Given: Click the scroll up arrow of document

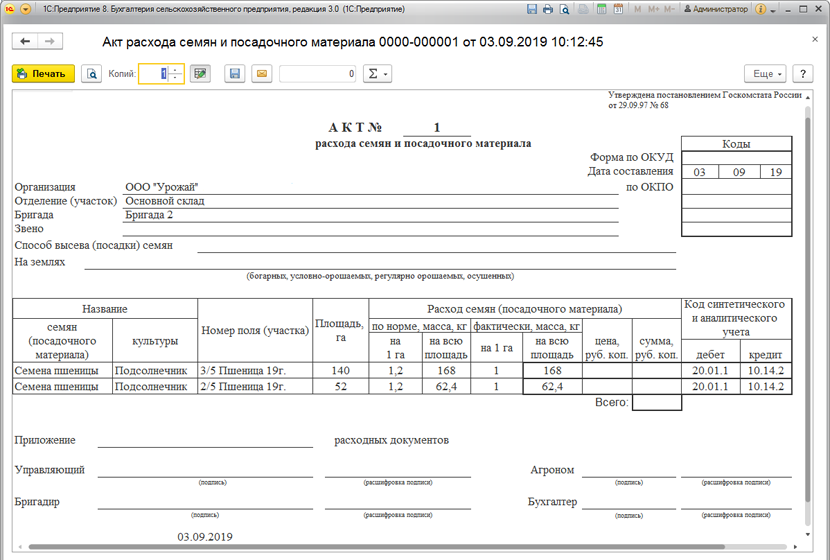Looking at the screenshot, I should click(807, 97).
